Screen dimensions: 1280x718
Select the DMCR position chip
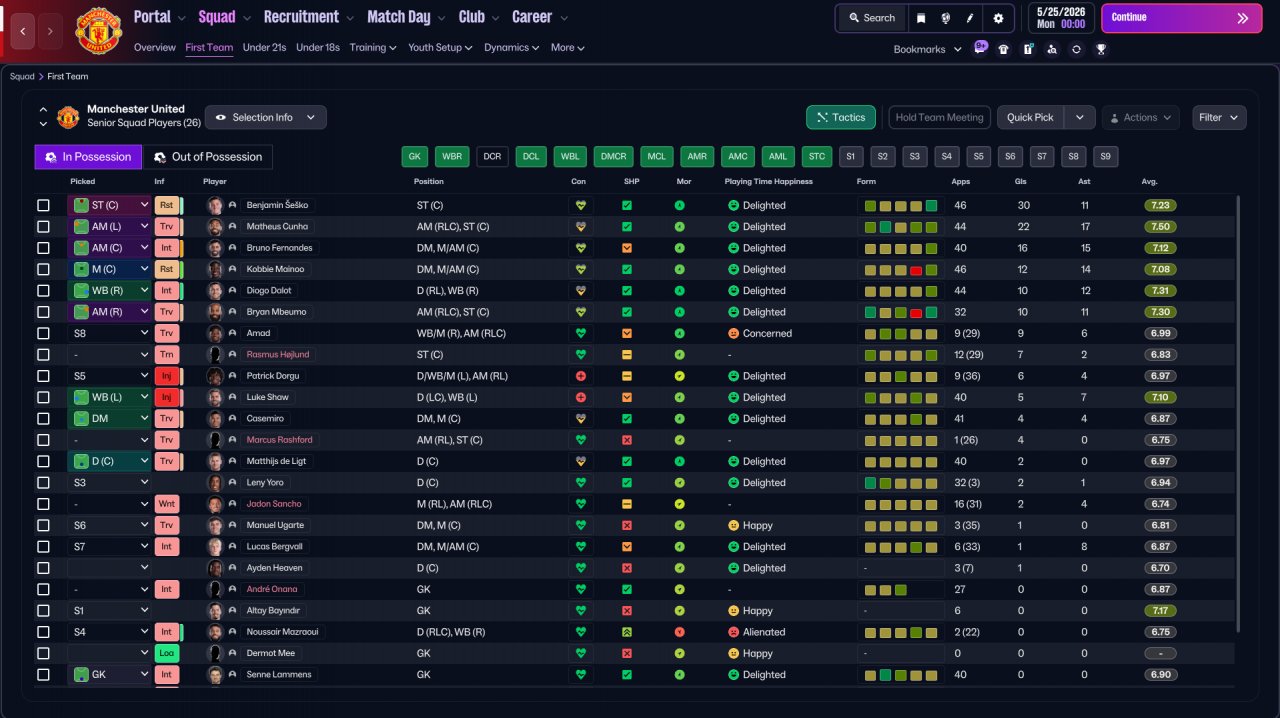pos(612,157)
